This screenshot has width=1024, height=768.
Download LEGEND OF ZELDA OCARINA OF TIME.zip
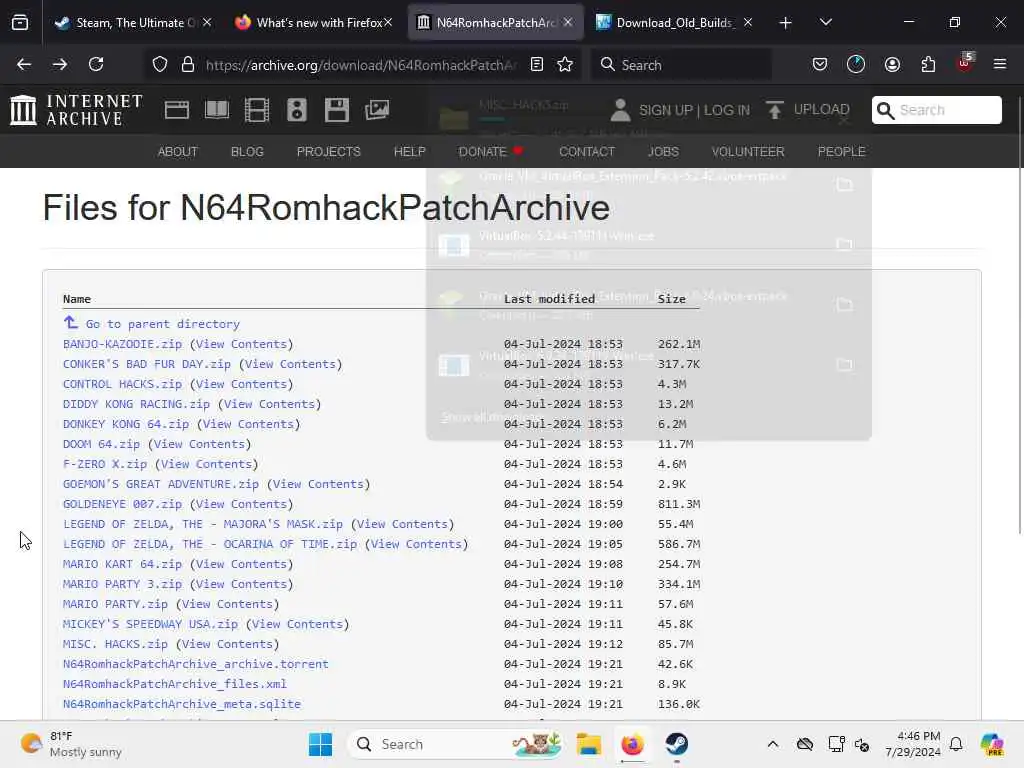[x=210, y=544]
